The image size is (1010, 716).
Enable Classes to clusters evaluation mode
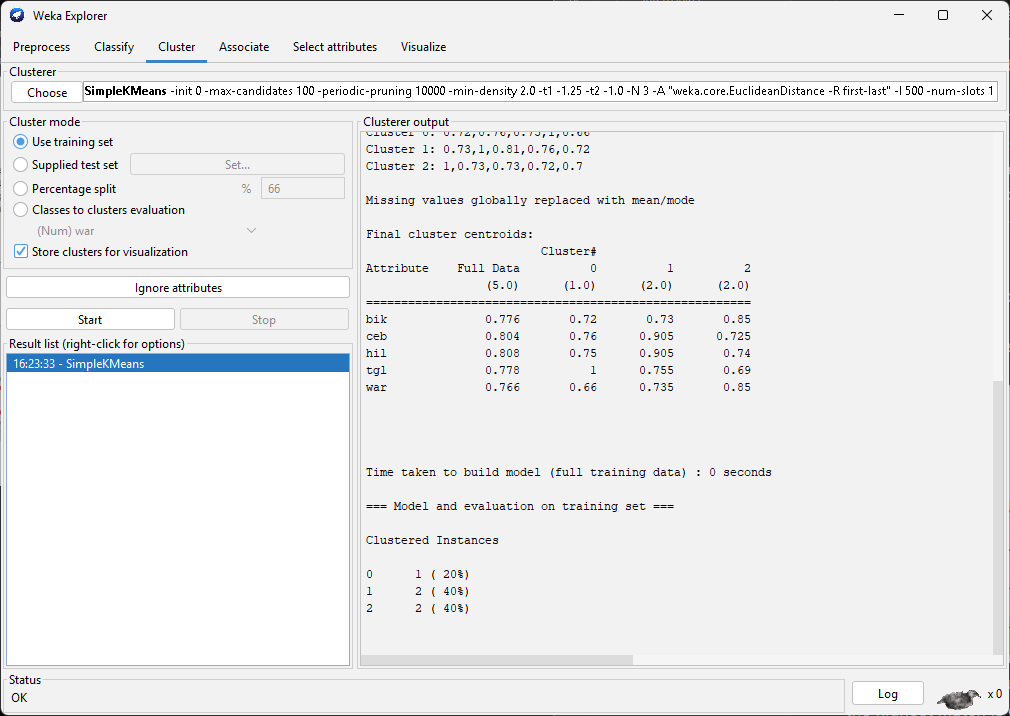click(x=21, y=210)
